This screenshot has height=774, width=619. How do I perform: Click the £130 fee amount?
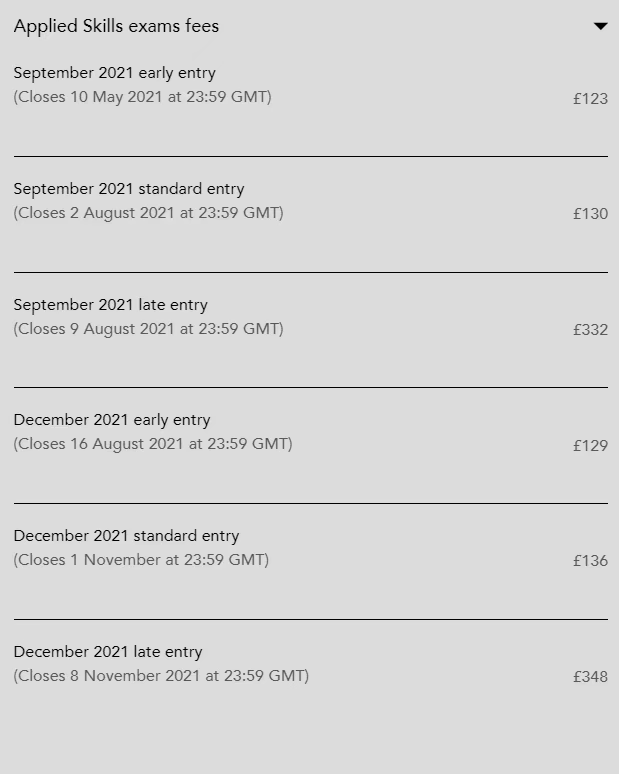590,214
